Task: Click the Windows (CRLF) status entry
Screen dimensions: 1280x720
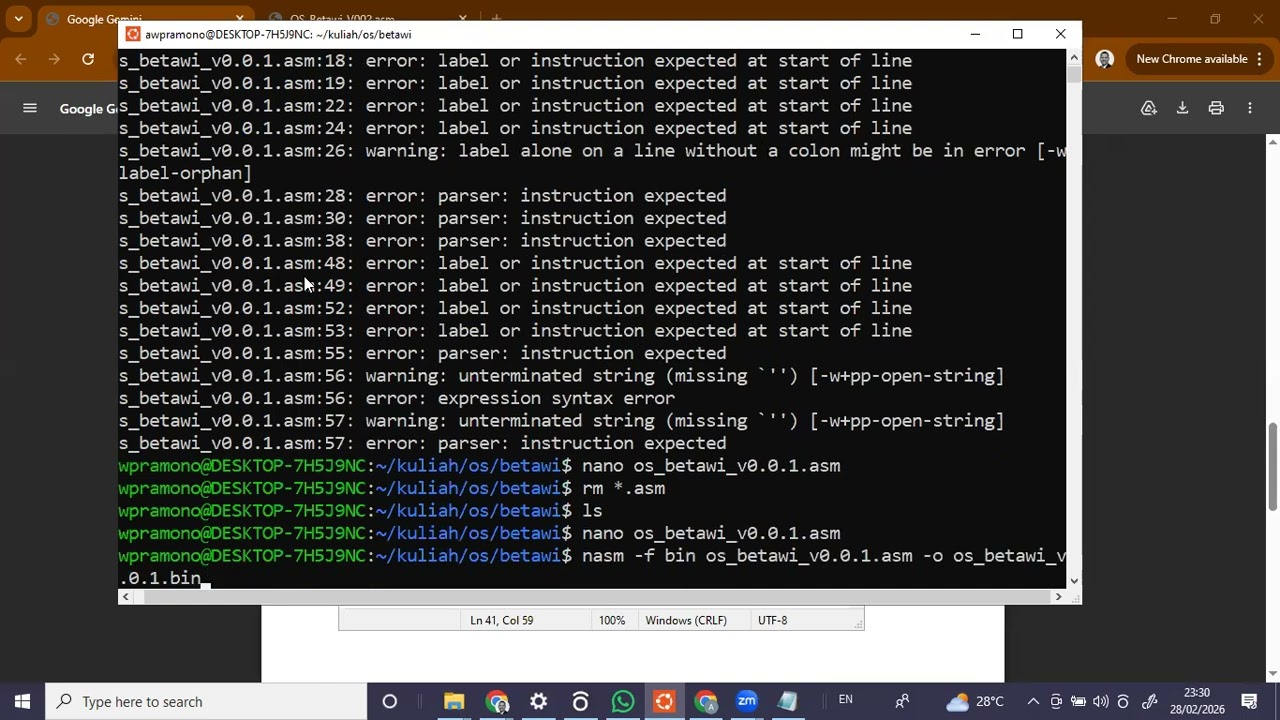Action: click(686, 620)
